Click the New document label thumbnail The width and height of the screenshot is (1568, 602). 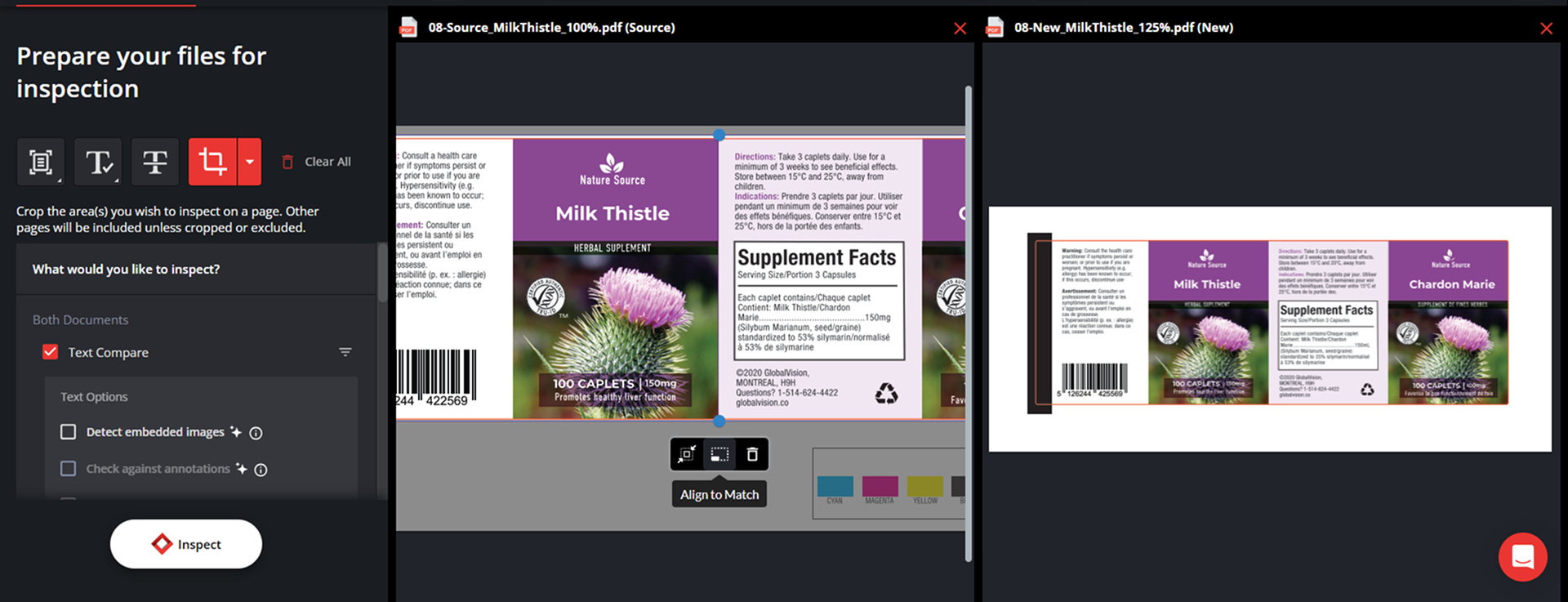pyautogui.click(x=1270, y=328)
